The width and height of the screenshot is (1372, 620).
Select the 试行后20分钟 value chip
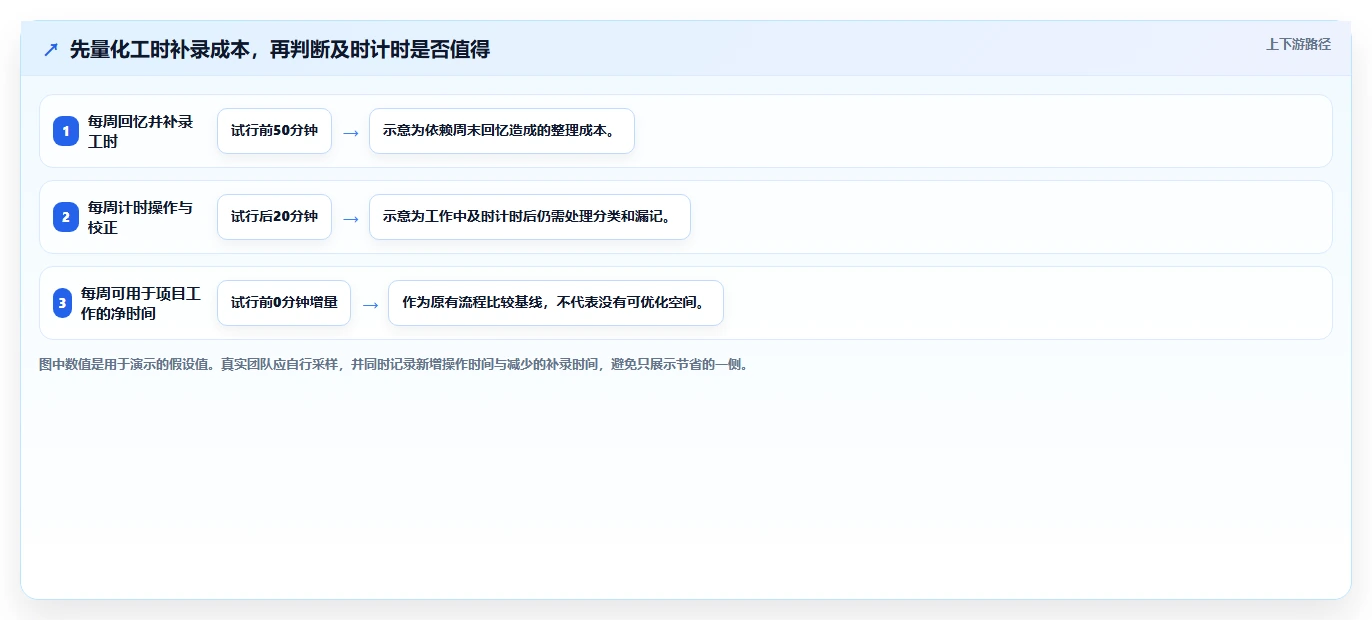tap(274, 217)
